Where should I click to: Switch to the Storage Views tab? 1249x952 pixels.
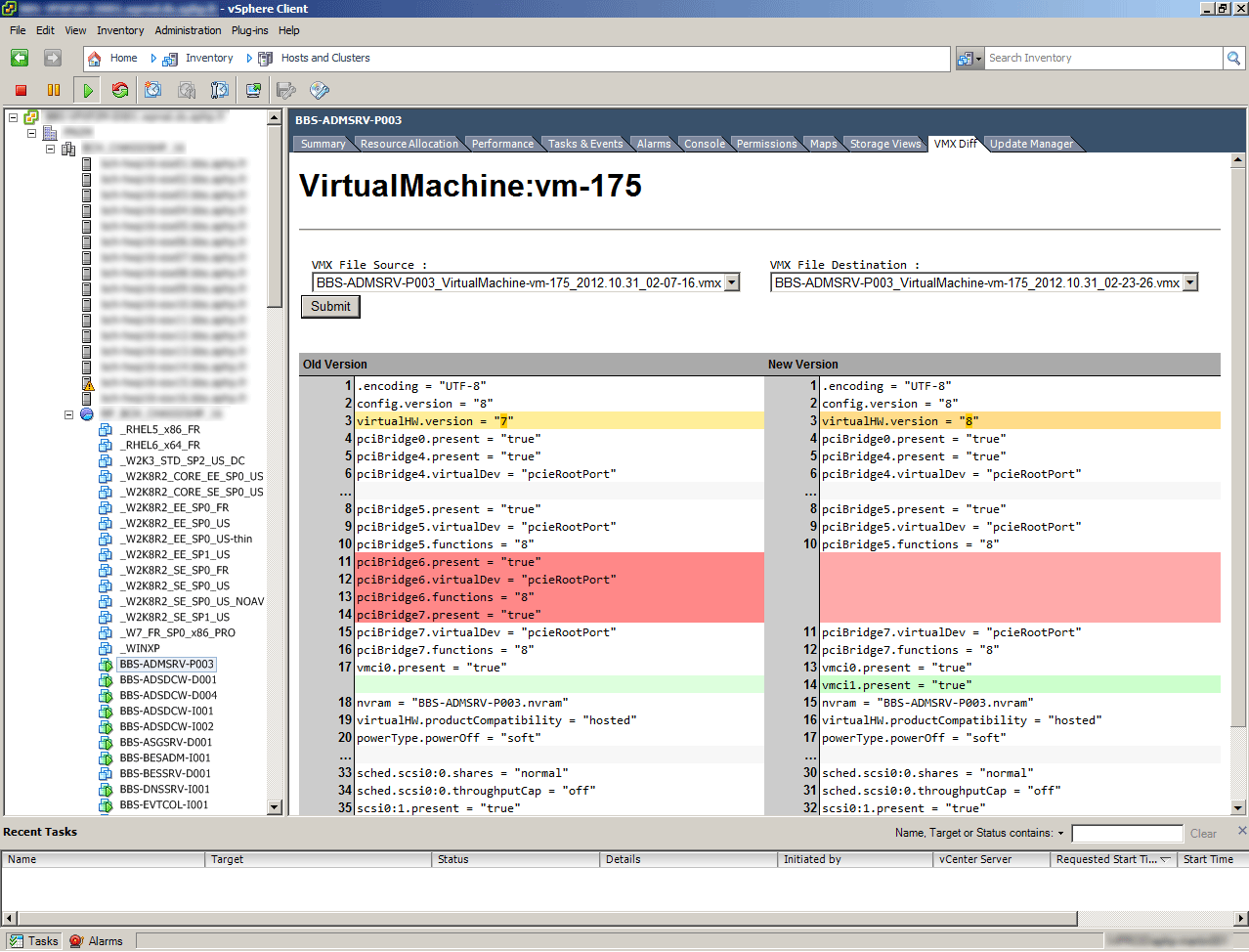click(885, 144)
